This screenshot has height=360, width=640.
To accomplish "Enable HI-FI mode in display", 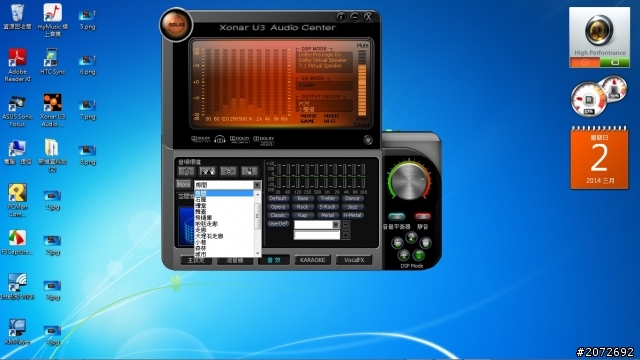I will [329, 121].
